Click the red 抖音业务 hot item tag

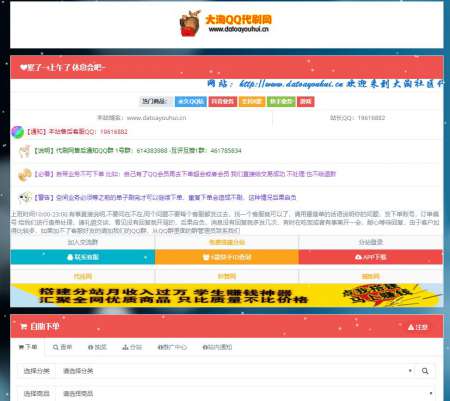(x=223, y=101)
